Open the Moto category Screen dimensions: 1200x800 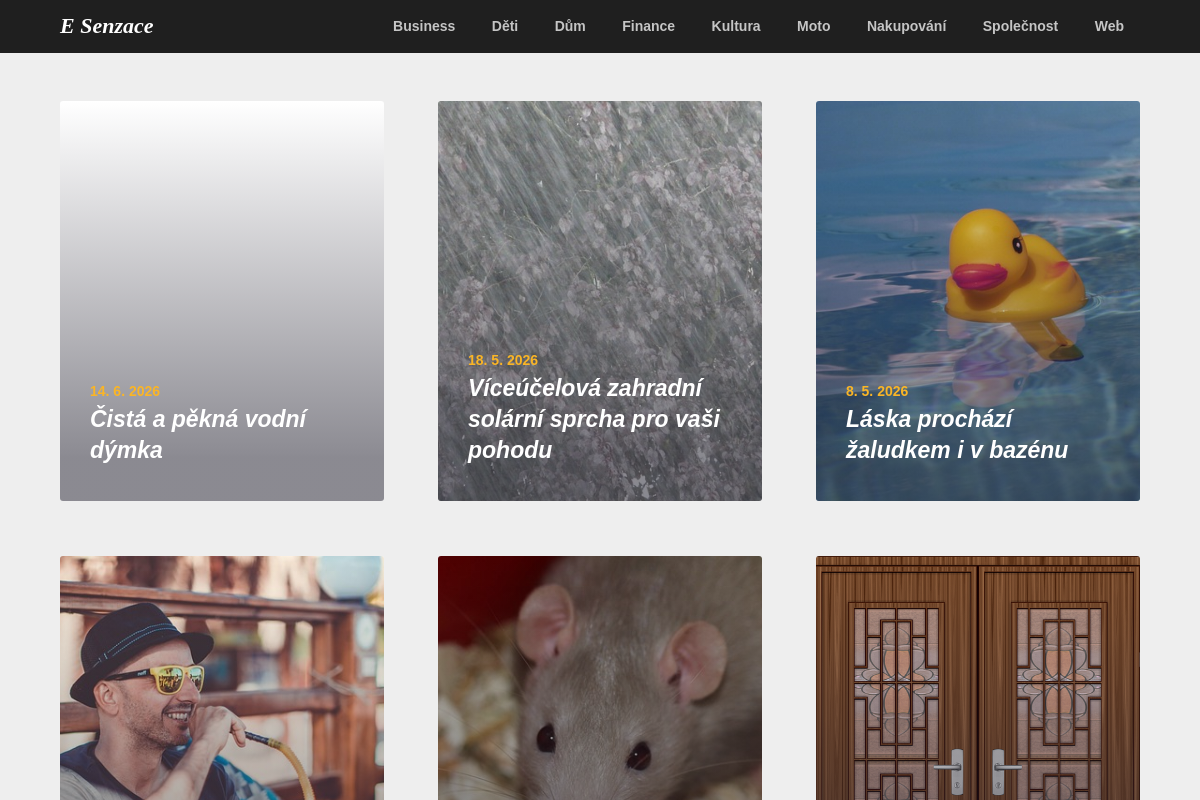point(813,26)
